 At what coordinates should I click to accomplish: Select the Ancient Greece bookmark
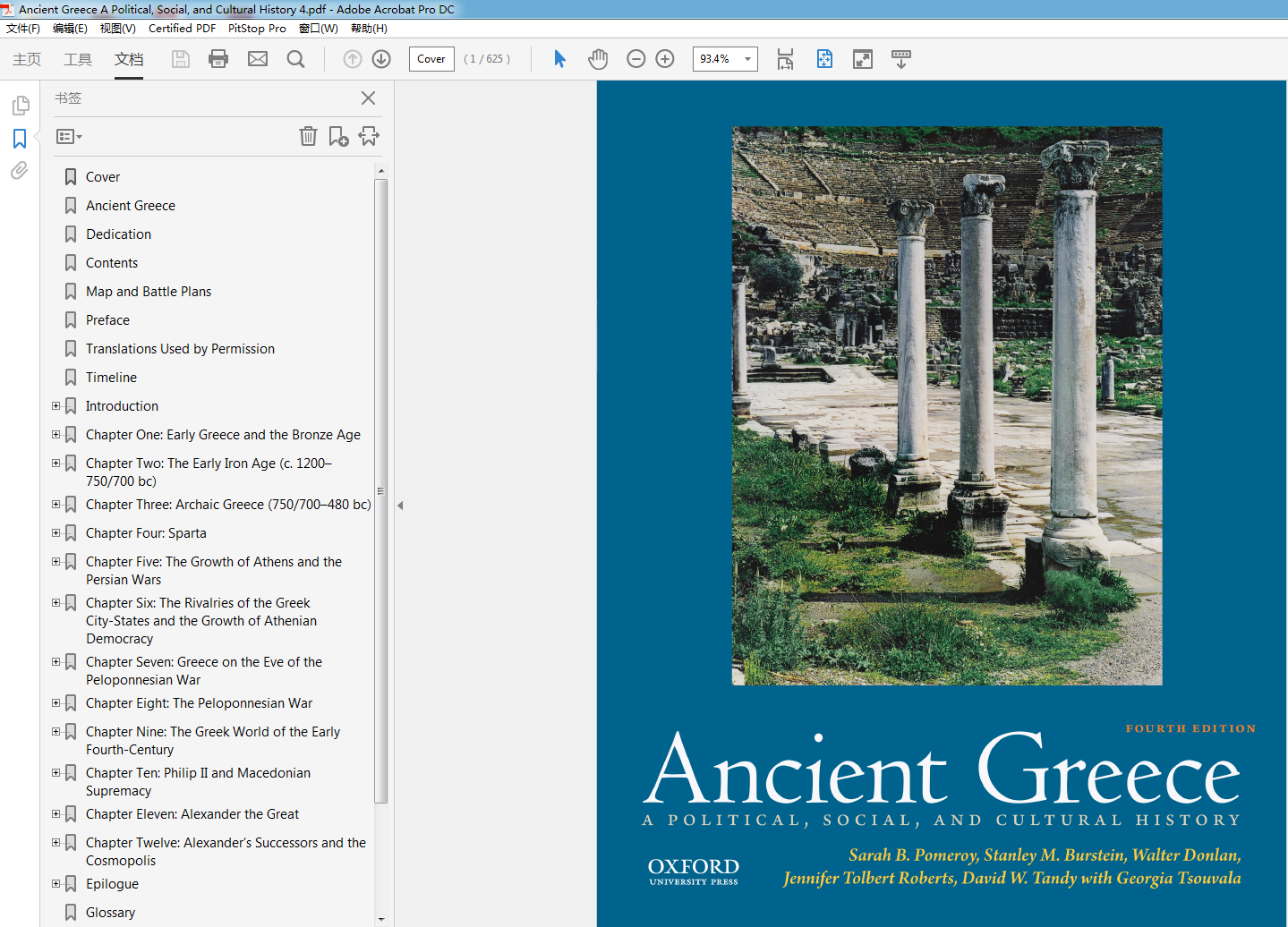(x=131, y=206)
